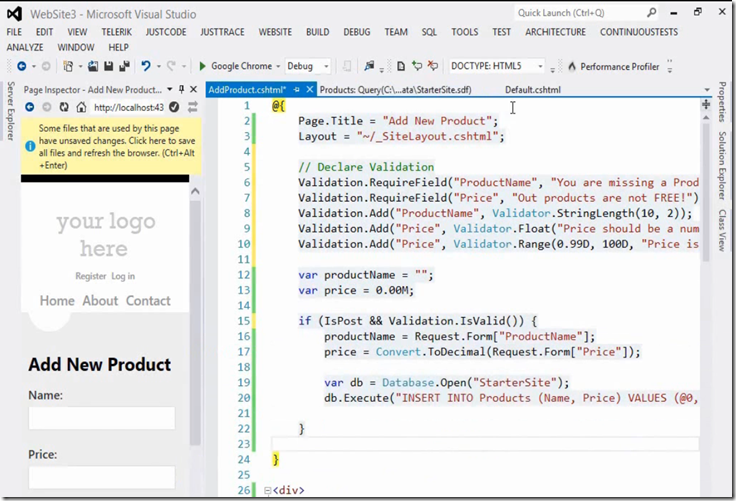Click the uncomment selection icon with red x

[x=433, y=66]
